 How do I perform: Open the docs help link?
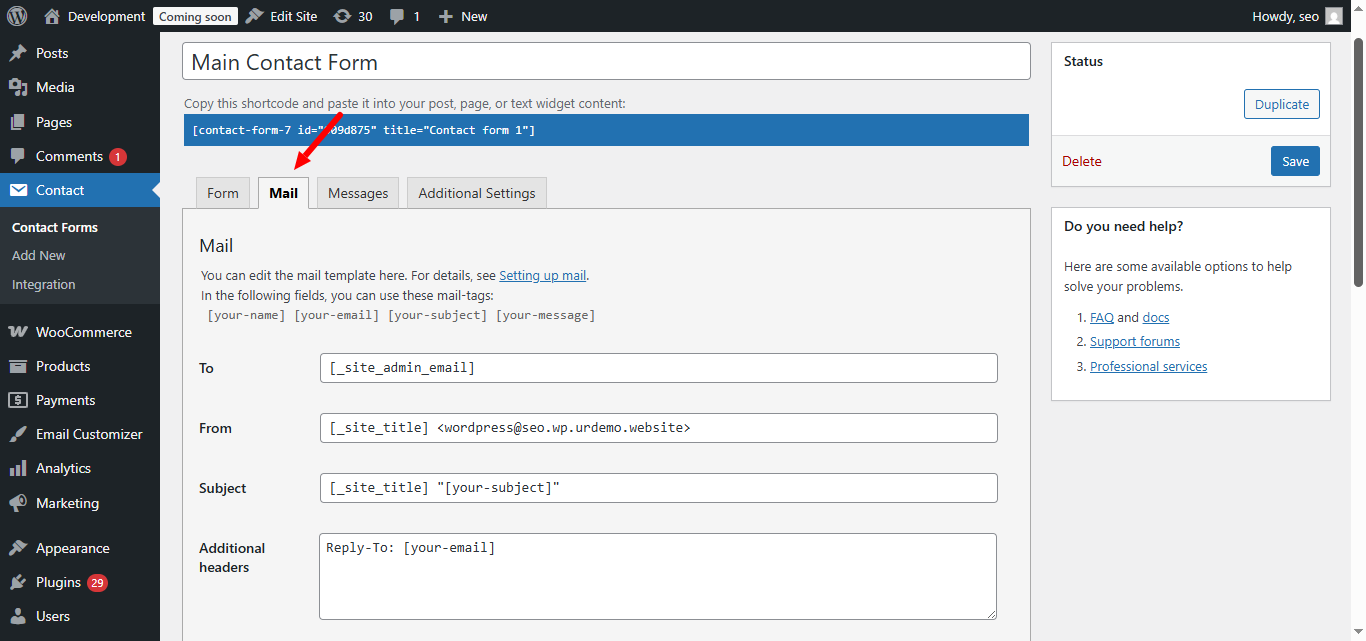[x=1156, y=317]
